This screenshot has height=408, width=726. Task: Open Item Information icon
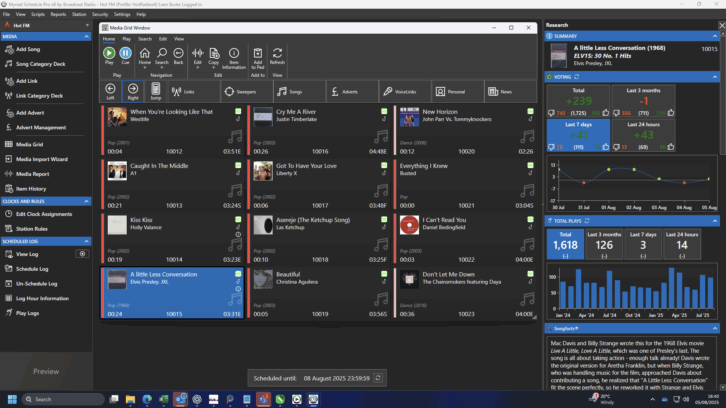[x=234, y=54]
